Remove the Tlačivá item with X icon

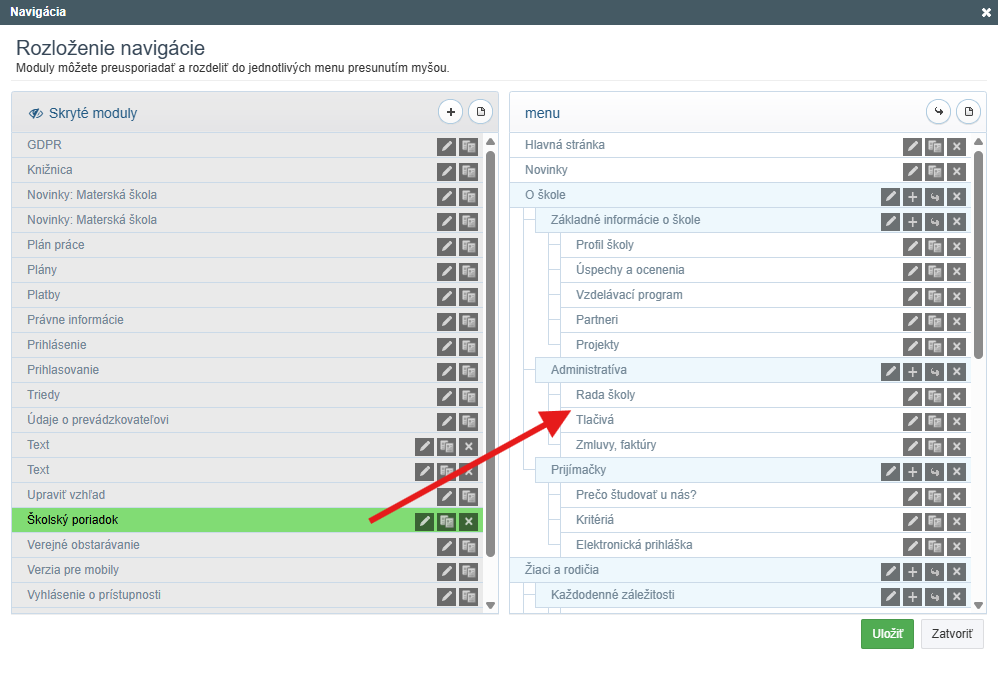click(956, 421)
